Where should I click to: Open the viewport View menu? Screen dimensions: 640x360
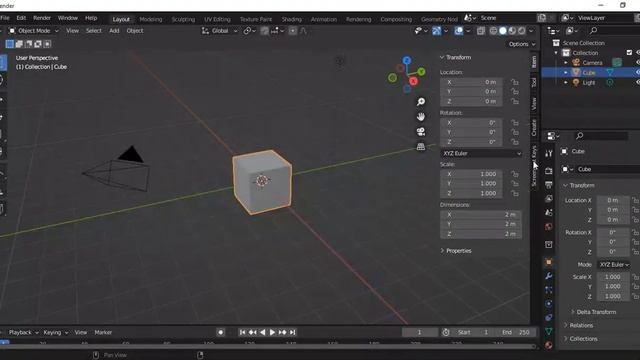tap(72, 31)
